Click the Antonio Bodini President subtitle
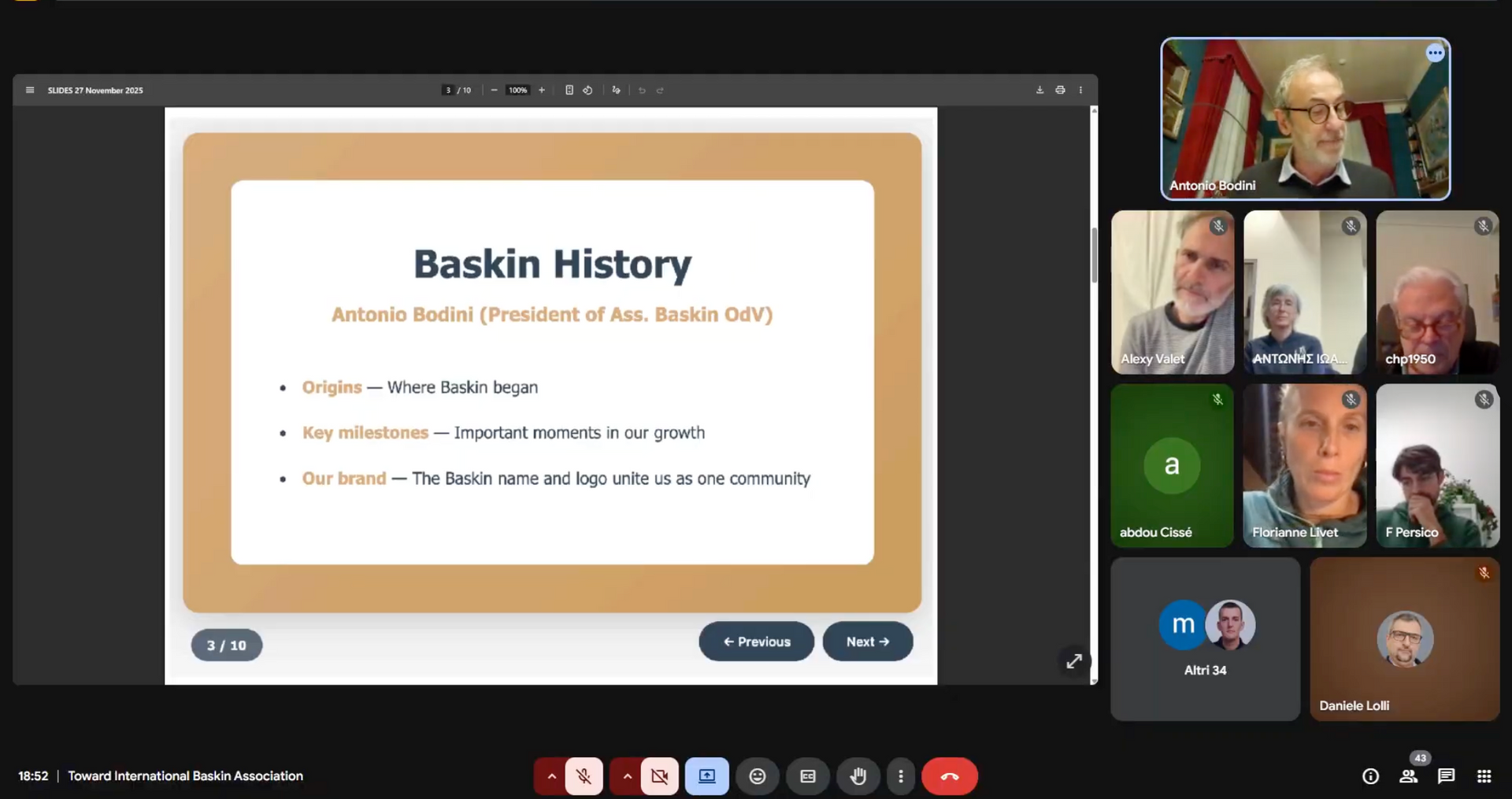 [x=552, y=315]
